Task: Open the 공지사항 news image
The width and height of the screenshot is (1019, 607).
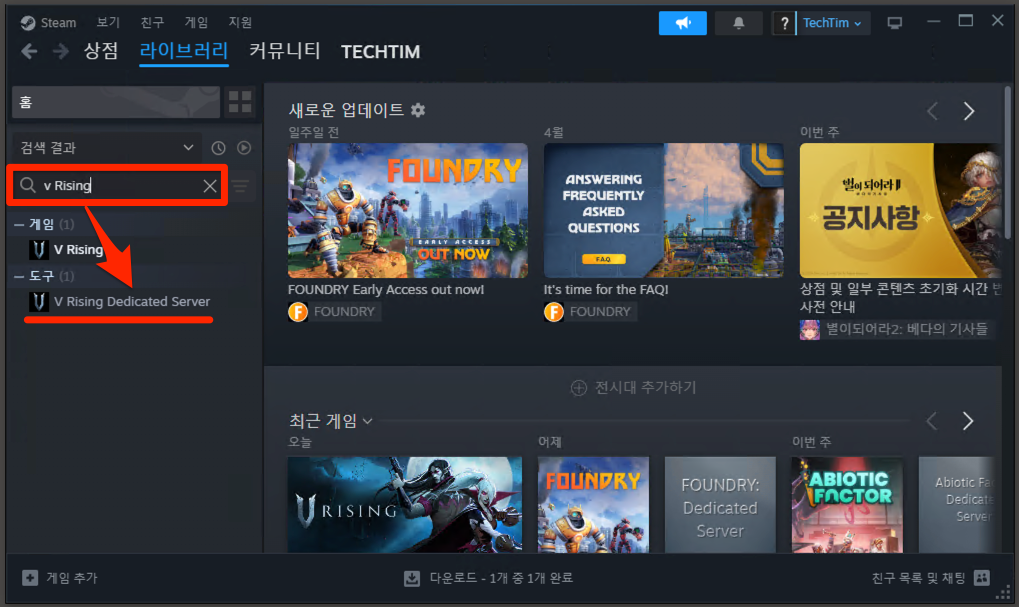Action: 900,211
